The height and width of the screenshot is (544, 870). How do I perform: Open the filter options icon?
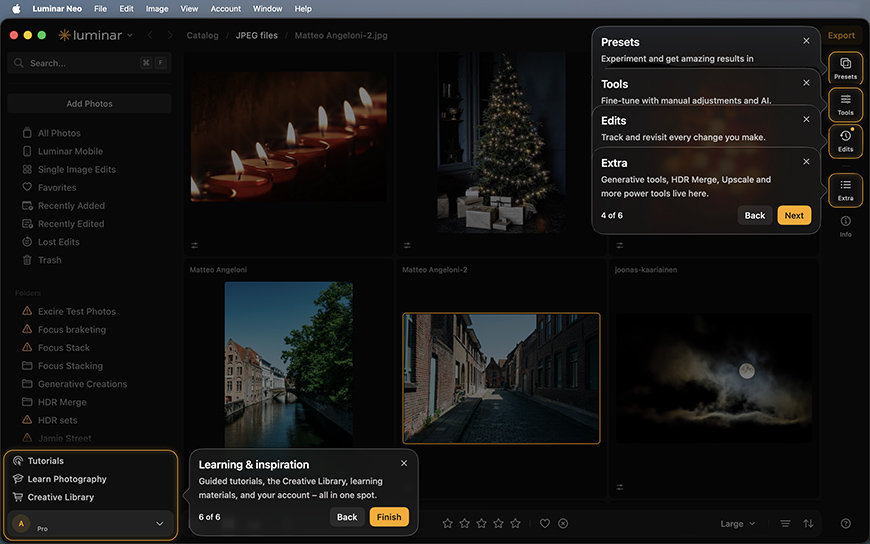[x=785, y=523]
